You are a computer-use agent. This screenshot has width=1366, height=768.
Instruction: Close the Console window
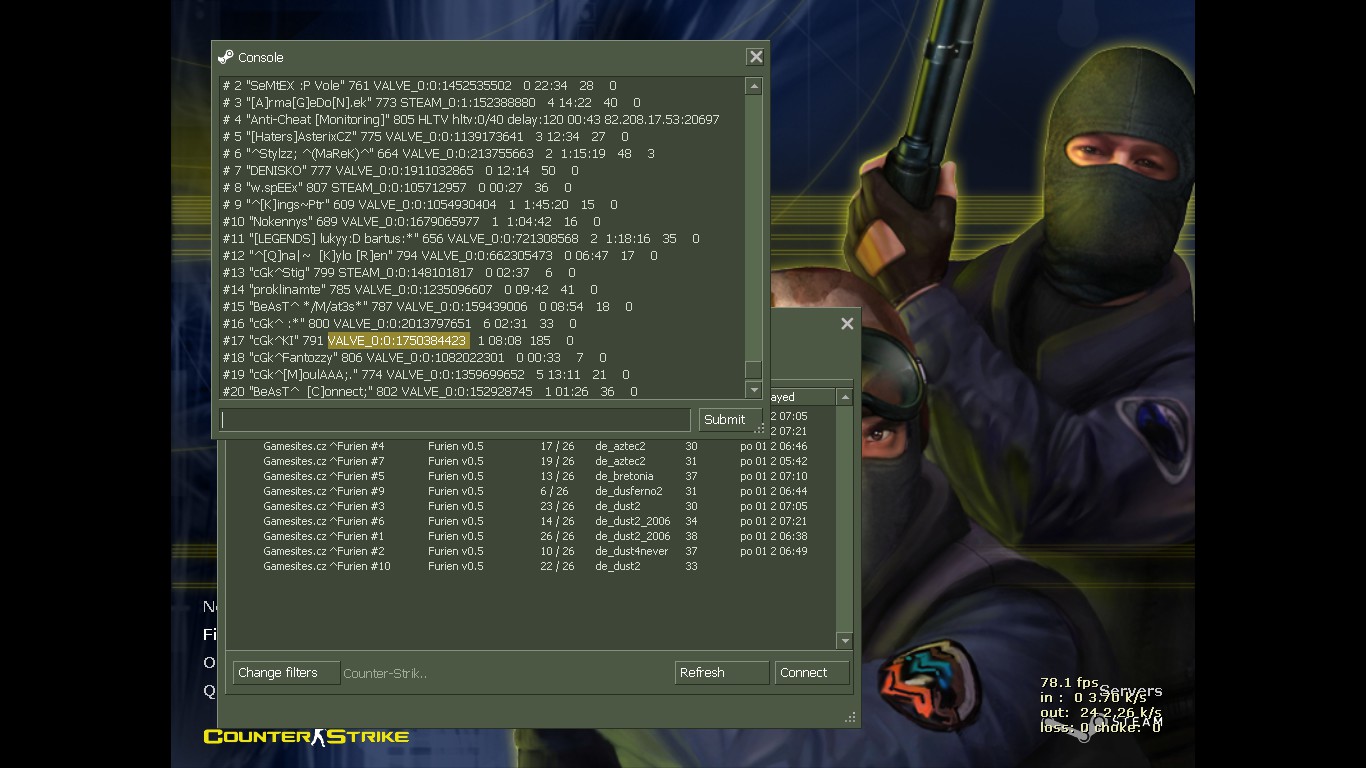pyautogui.click(x=756, y=57)
